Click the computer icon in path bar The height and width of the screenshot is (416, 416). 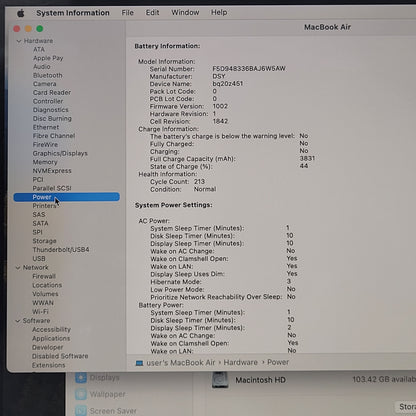tap(139, 363)
